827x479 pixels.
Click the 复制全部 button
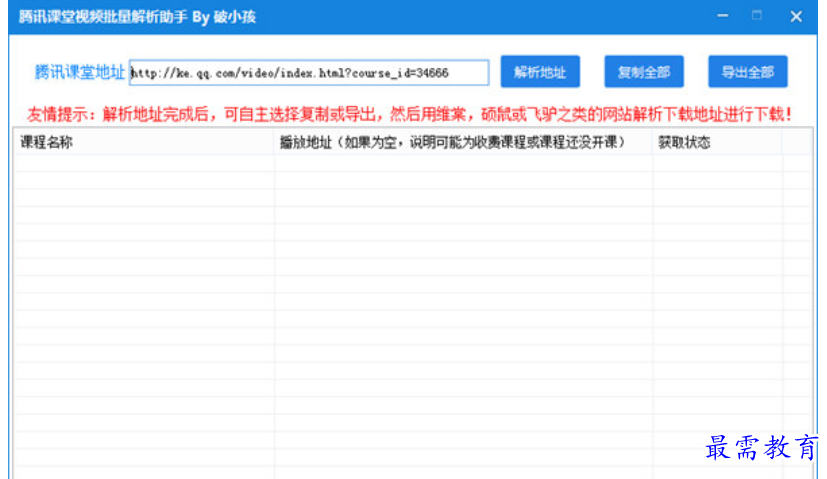click(644, 72)
